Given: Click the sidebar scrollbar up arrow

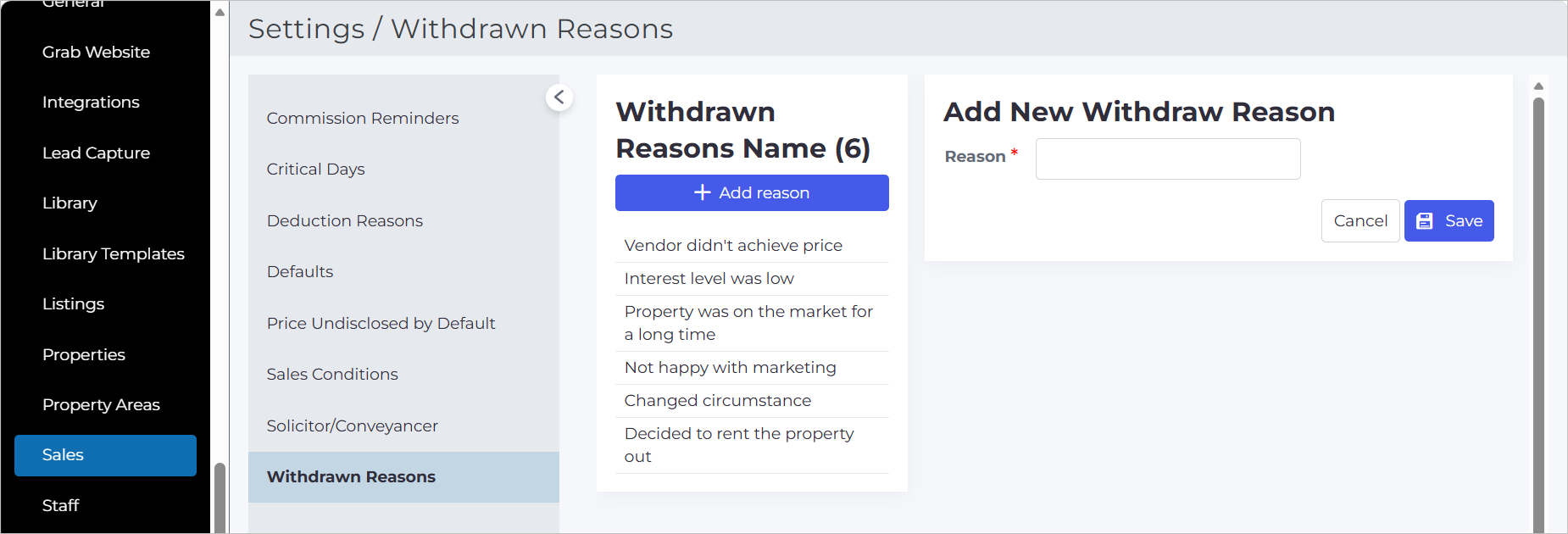Looking at the screenshot, I should 220,12.
